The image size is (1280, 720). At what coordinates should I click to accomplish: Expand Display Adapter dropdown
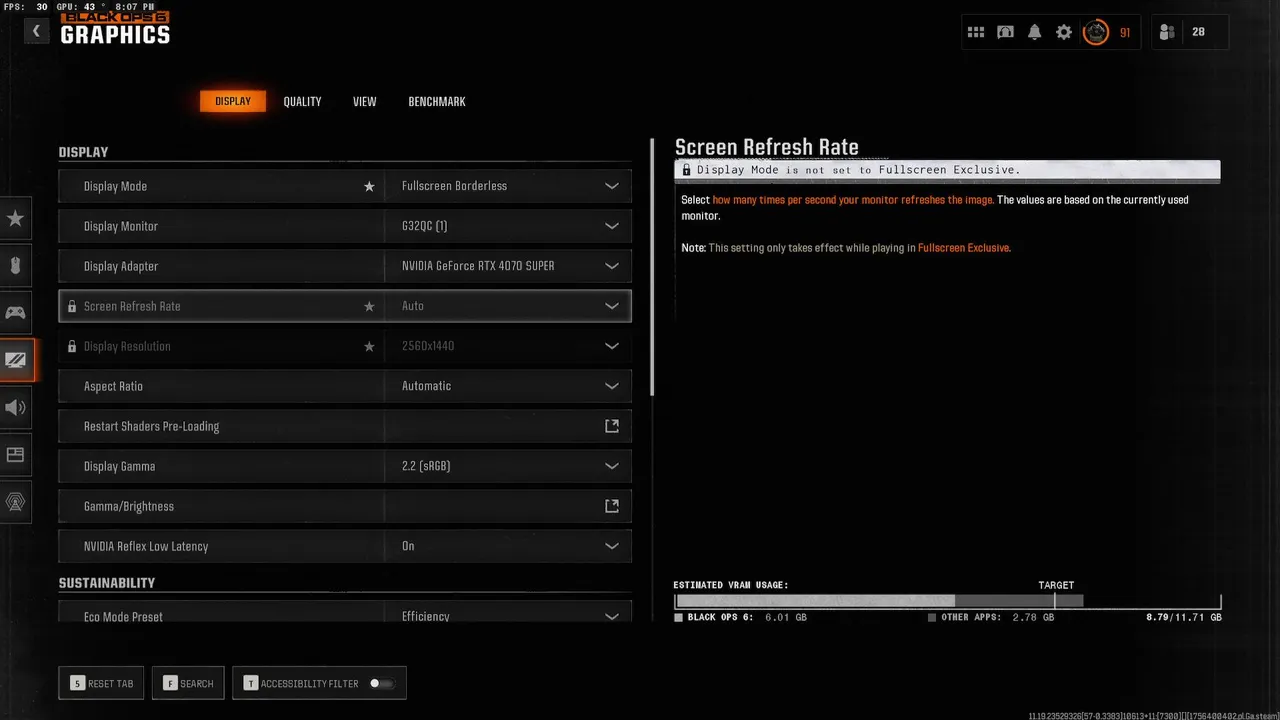[612, 266]
